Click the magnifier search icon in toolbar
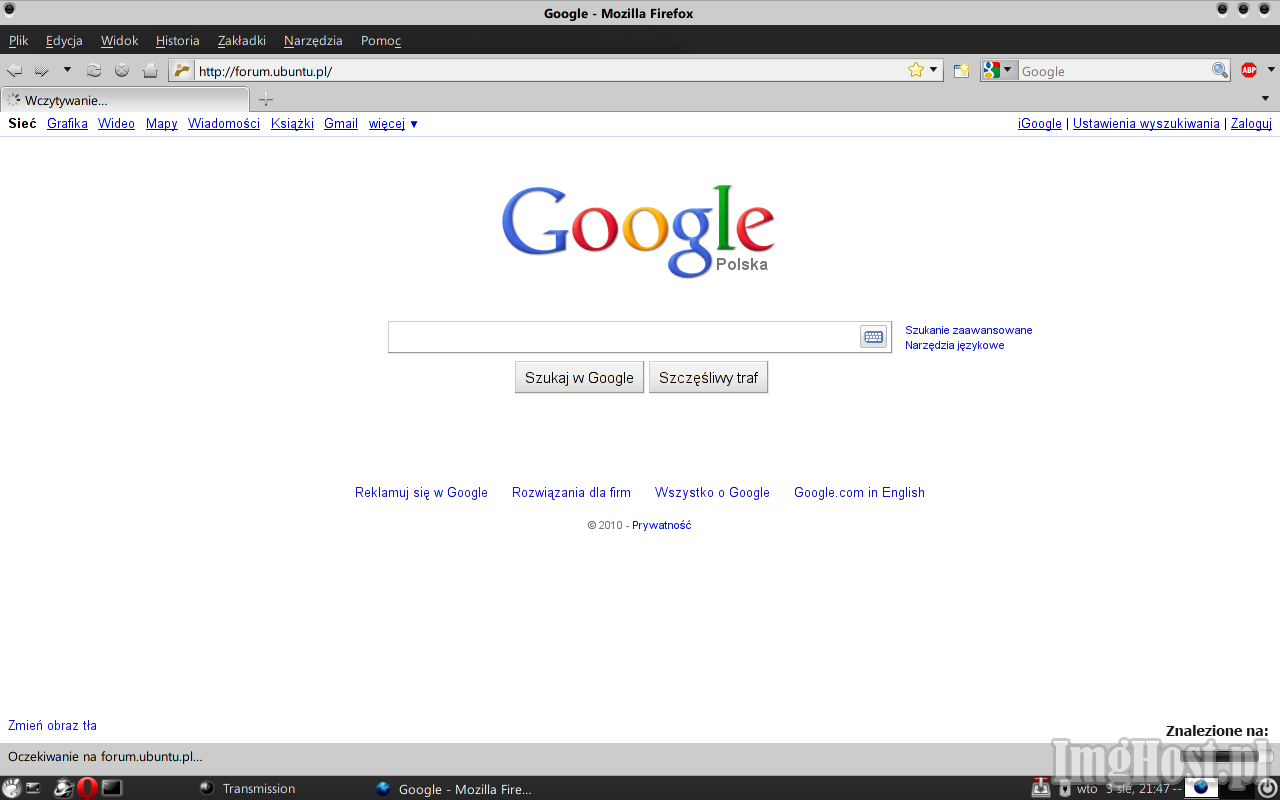This screenshot has height=800, width=1280. point(1220,70)
